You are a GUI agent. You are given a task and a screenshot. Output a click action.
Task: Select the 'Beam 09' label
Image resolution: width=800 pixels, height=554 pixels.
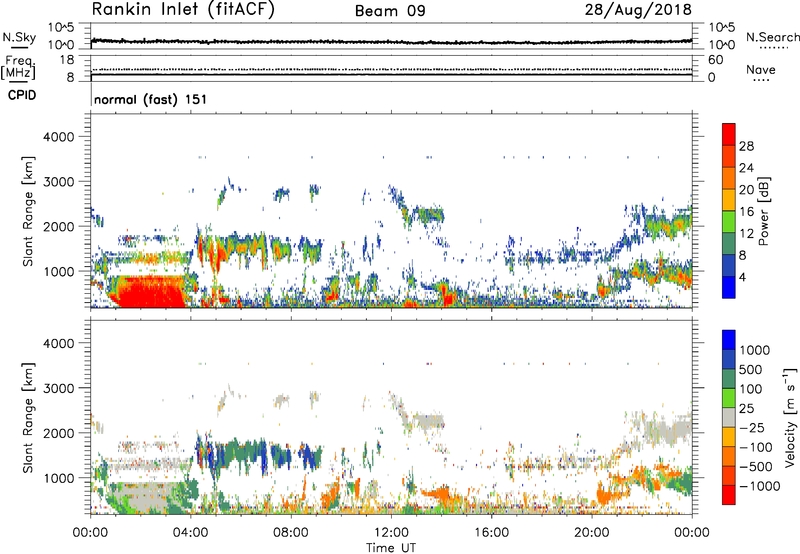coord(390,11)
